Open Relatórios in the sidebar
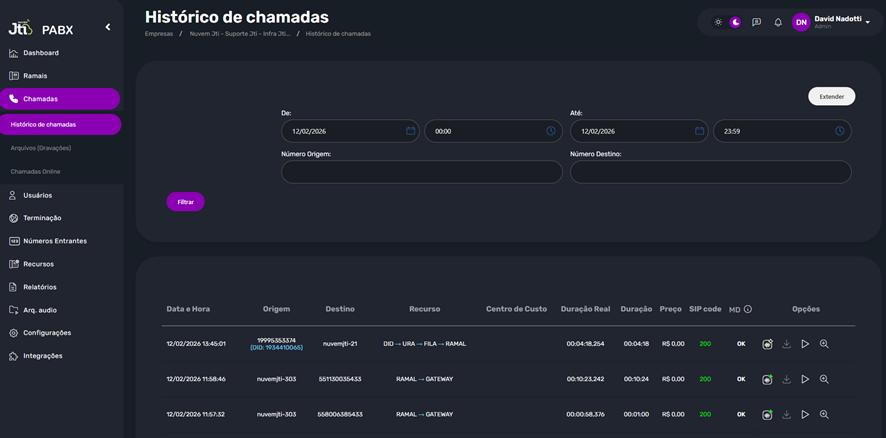This screenshot has height=438, width=886. click(x=40, y=287)
